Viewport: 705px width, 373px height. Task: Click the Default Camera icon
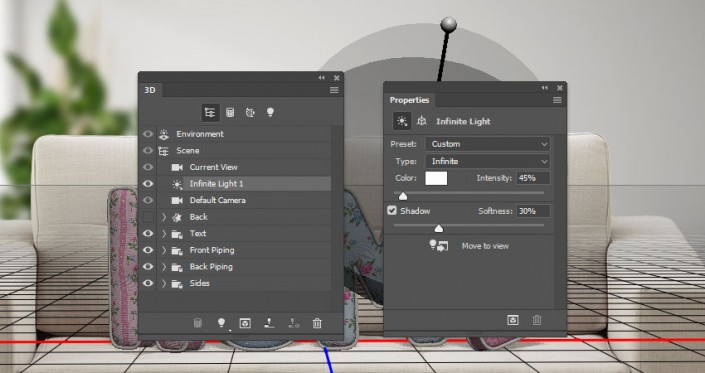click(x=177, y=200)
